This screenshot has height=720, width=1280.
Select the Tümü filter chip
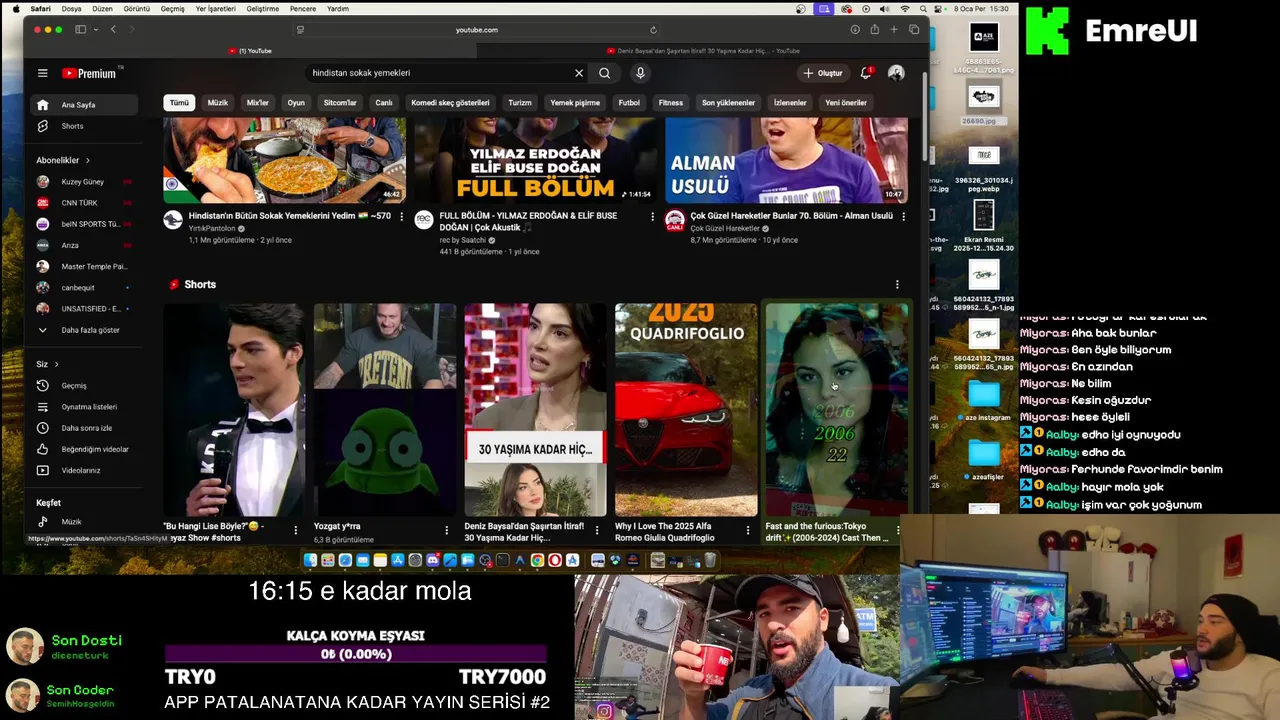[179, 103]
